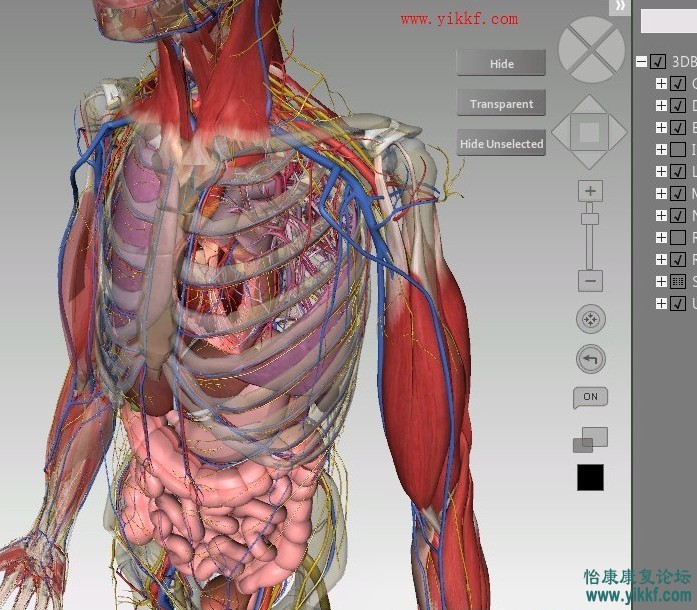Image resolution: width=697 pixels, height=610 pixels.
Task: Uncheck the last tree row checkbox
Action: pyautogui.click(x=678, y=304)
